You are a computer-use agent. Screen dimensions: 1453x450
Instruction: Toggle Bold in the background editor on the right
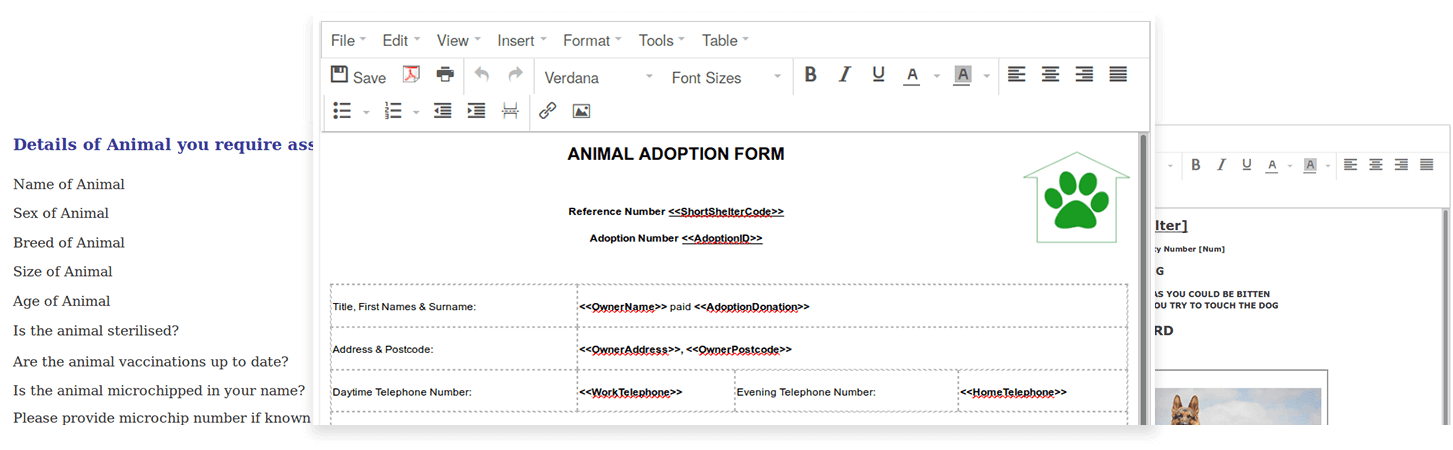(1195, 165)
